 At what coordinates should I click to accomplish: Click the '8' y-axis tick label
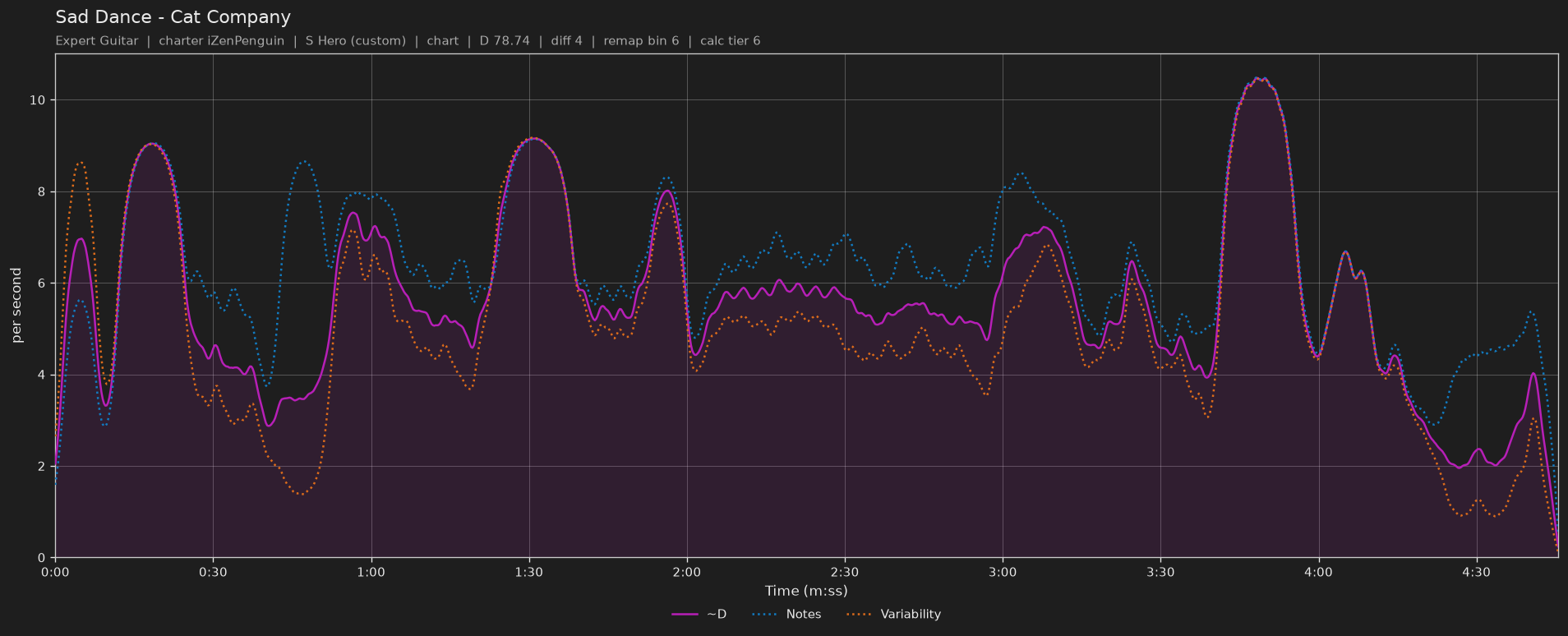click(42, 192)
